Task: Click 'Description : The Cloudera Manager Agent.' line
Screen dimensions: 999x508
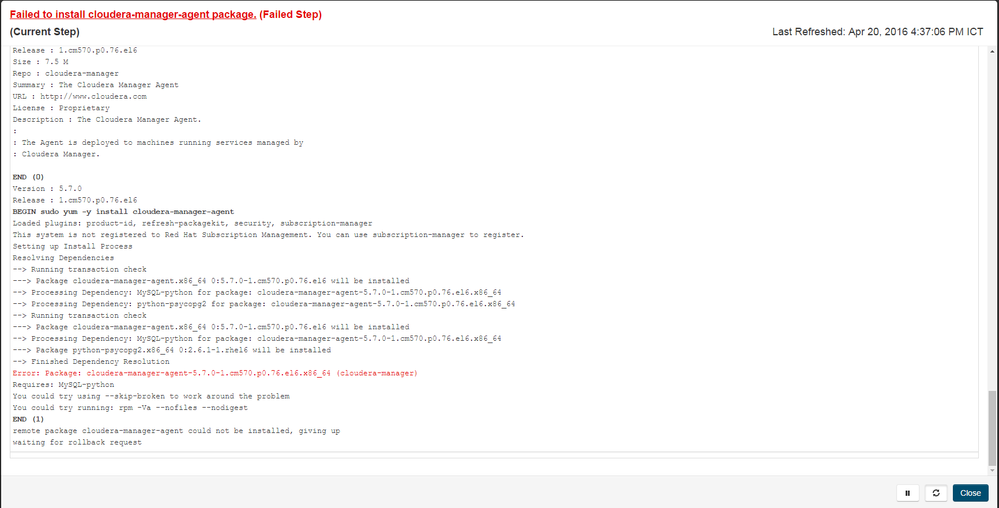Action: 106,120
